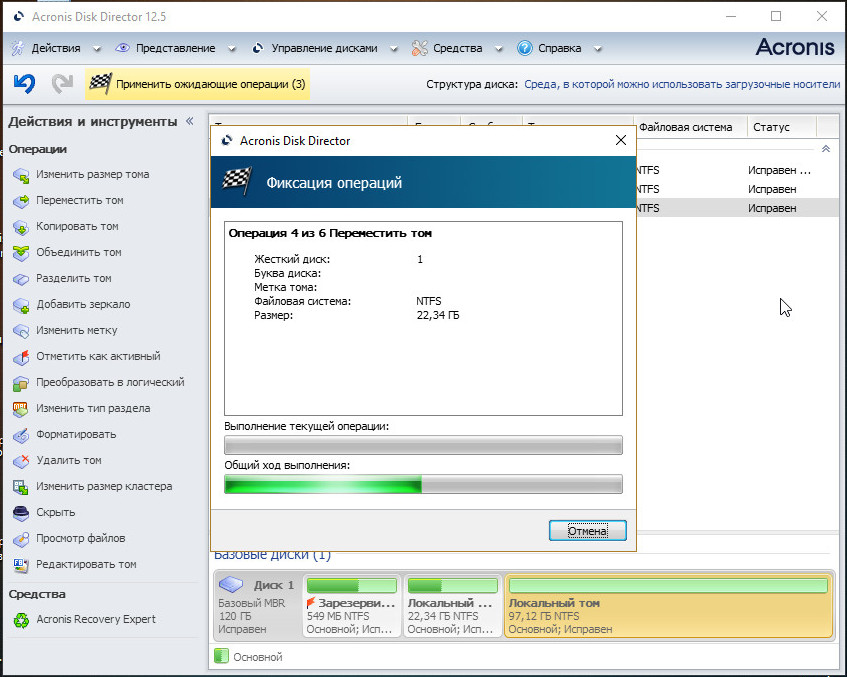Viewport: 847px width, 677px height.
Task: Click the Объединить том icon
Action: pyautogui.click(x=21, y=253)
